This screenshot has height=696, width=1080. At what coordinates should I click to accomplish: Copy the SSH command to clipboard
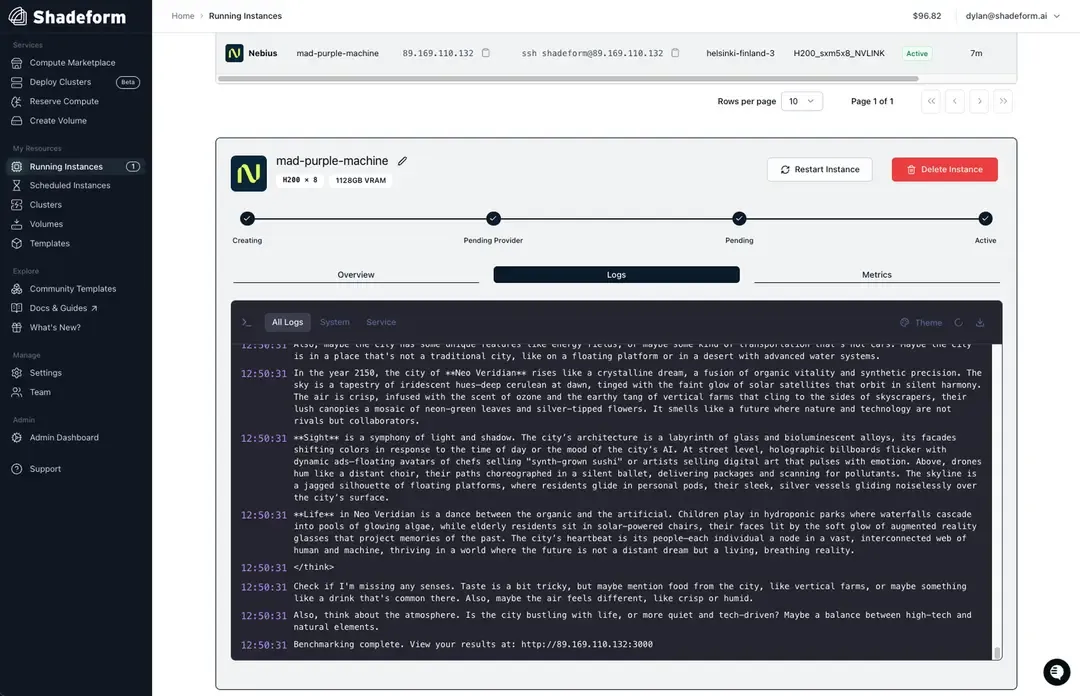point(675,53)
